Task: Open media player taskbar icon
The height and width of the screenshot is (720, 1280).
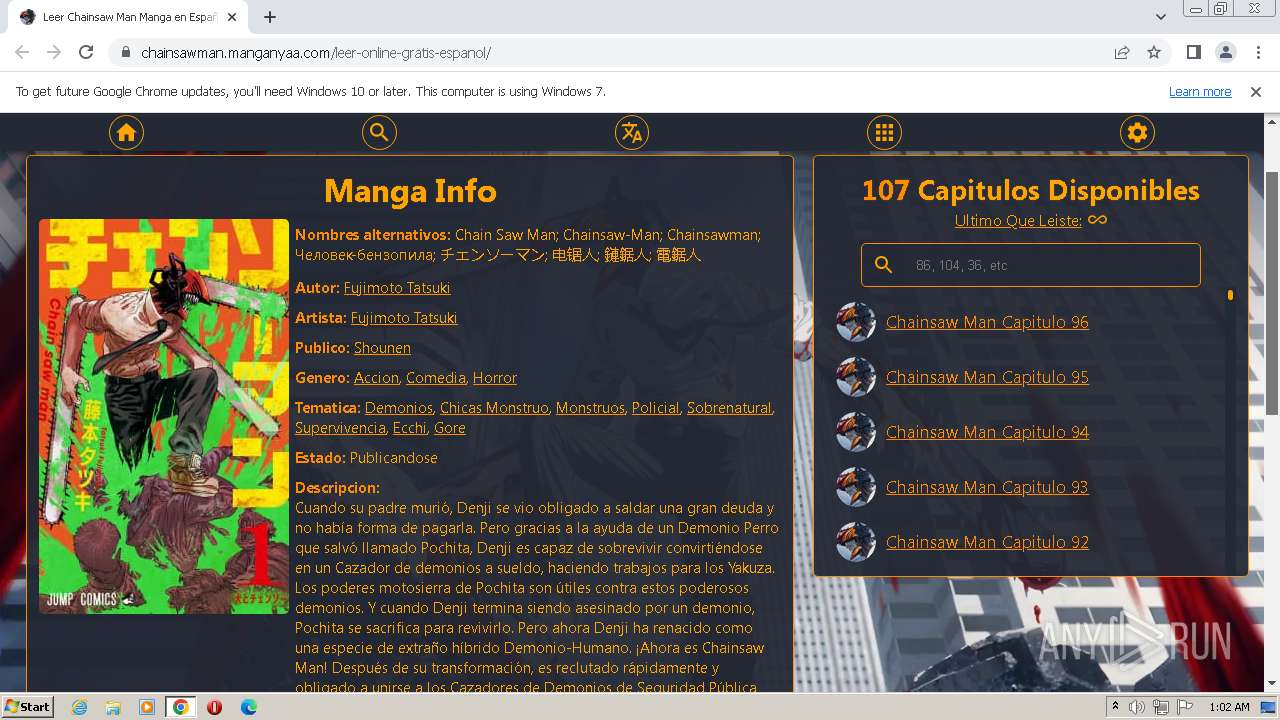Action: point(147,707)
